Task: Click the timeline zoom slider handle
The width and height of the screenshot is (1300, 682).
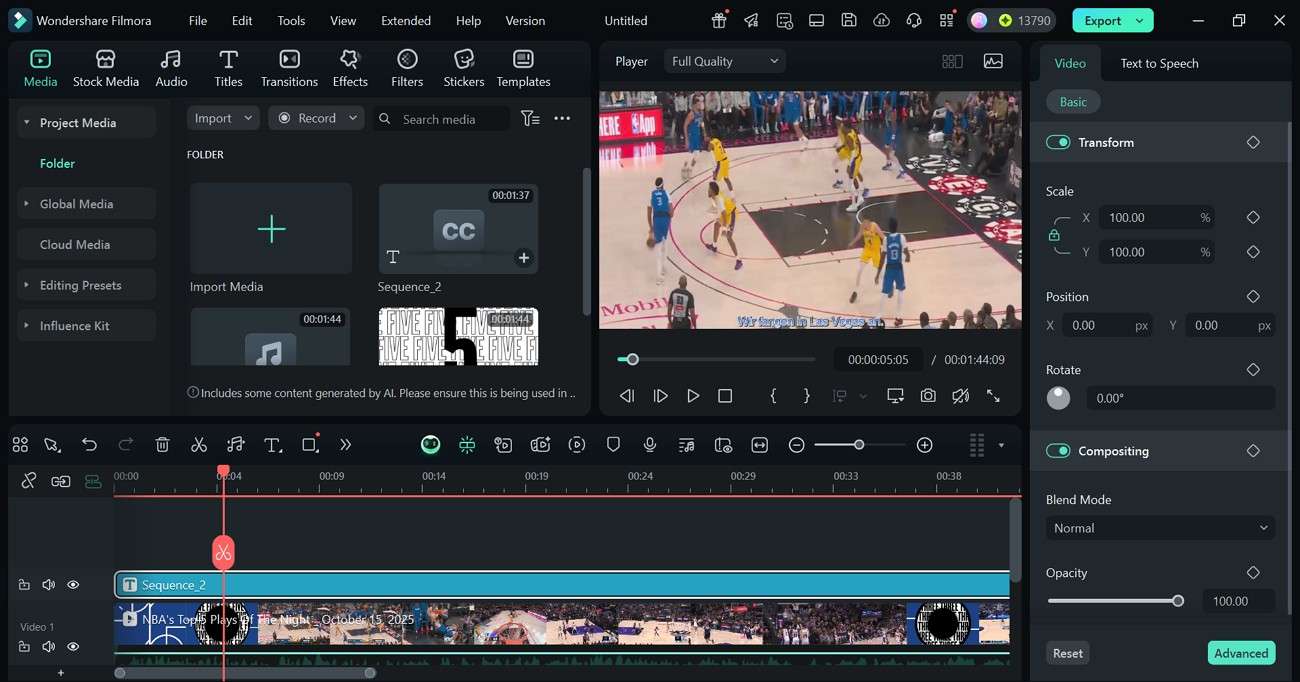Action: point(859,445)
